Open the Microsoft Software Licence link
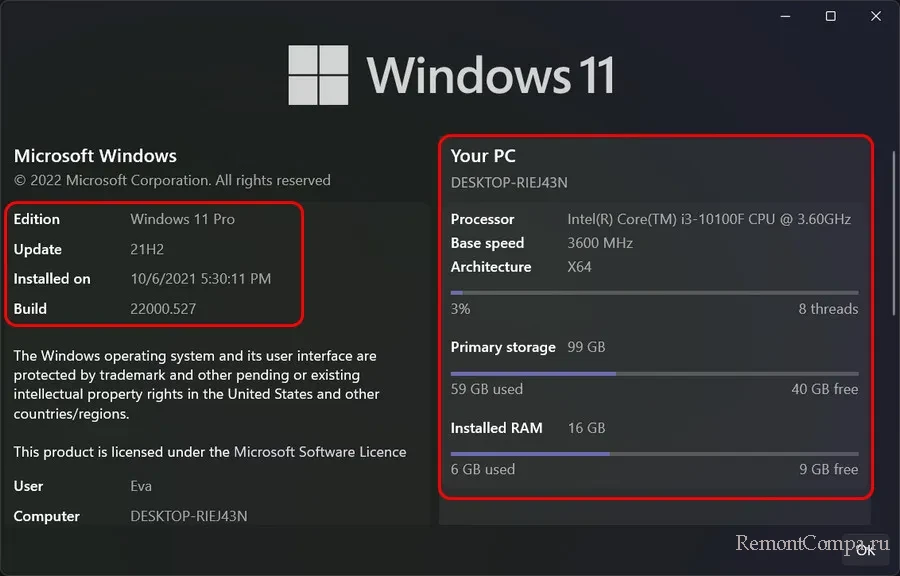Image resolution: width=900 pixels, height=576 pixels. tap(320, 452)
